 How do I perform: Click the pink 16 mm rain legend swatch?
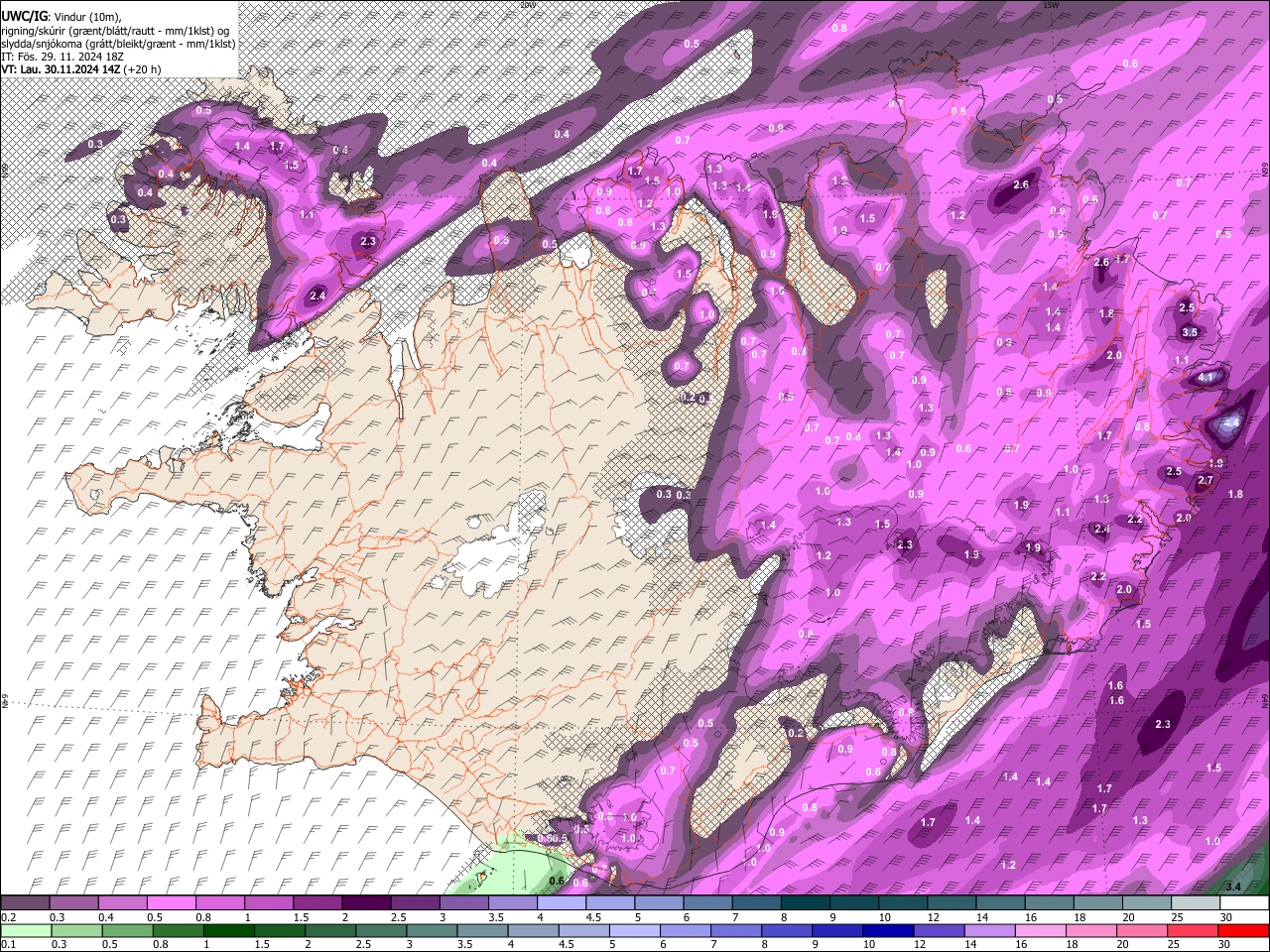click(1041, 930)
